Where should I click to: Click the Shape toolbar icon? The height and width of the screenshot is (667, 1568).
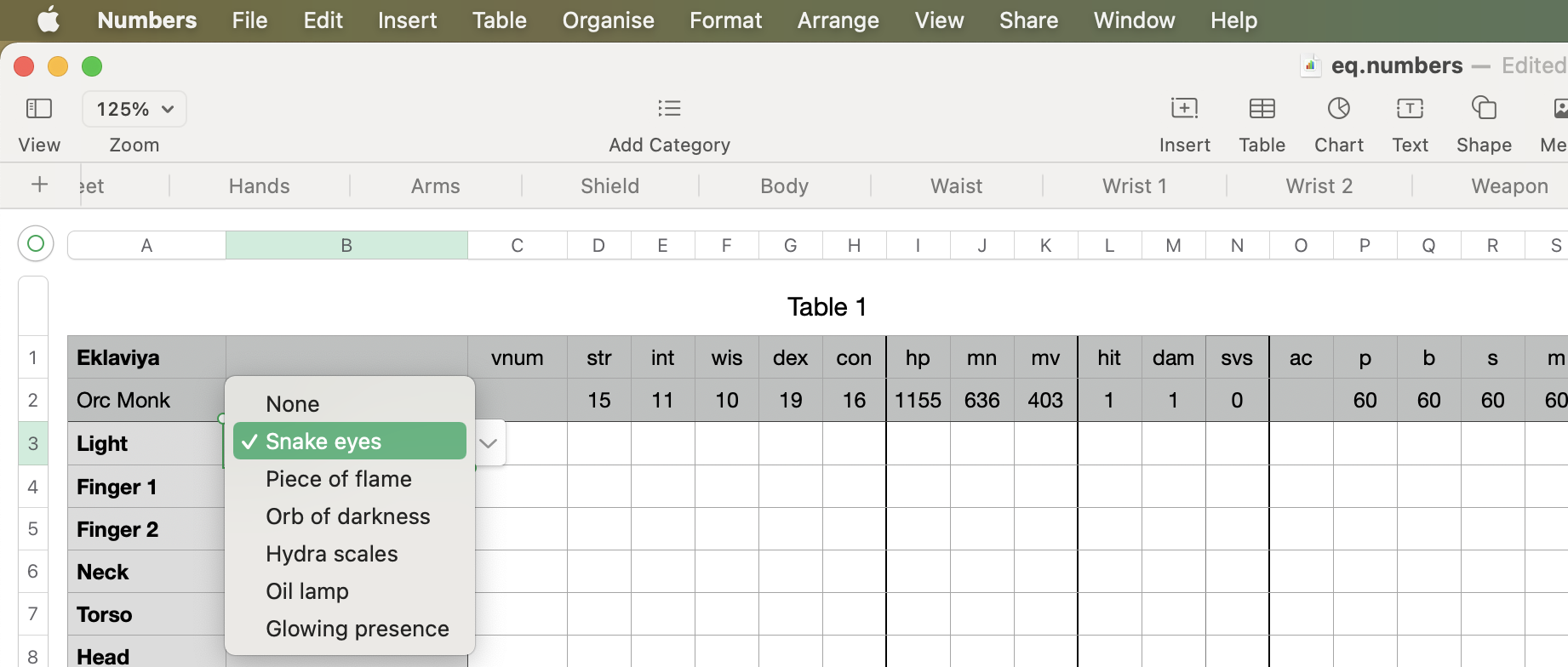1484,109
